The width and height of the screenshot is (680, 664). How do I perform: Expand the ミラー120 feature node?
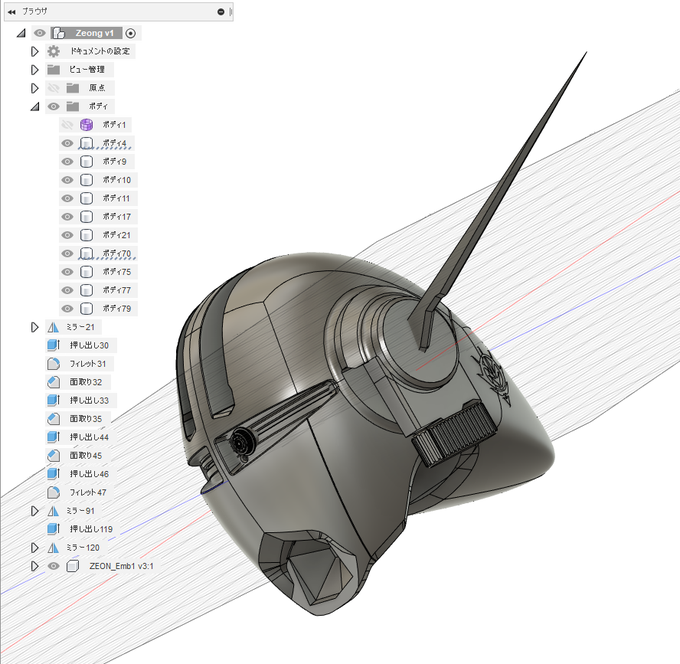pos(35,548)
